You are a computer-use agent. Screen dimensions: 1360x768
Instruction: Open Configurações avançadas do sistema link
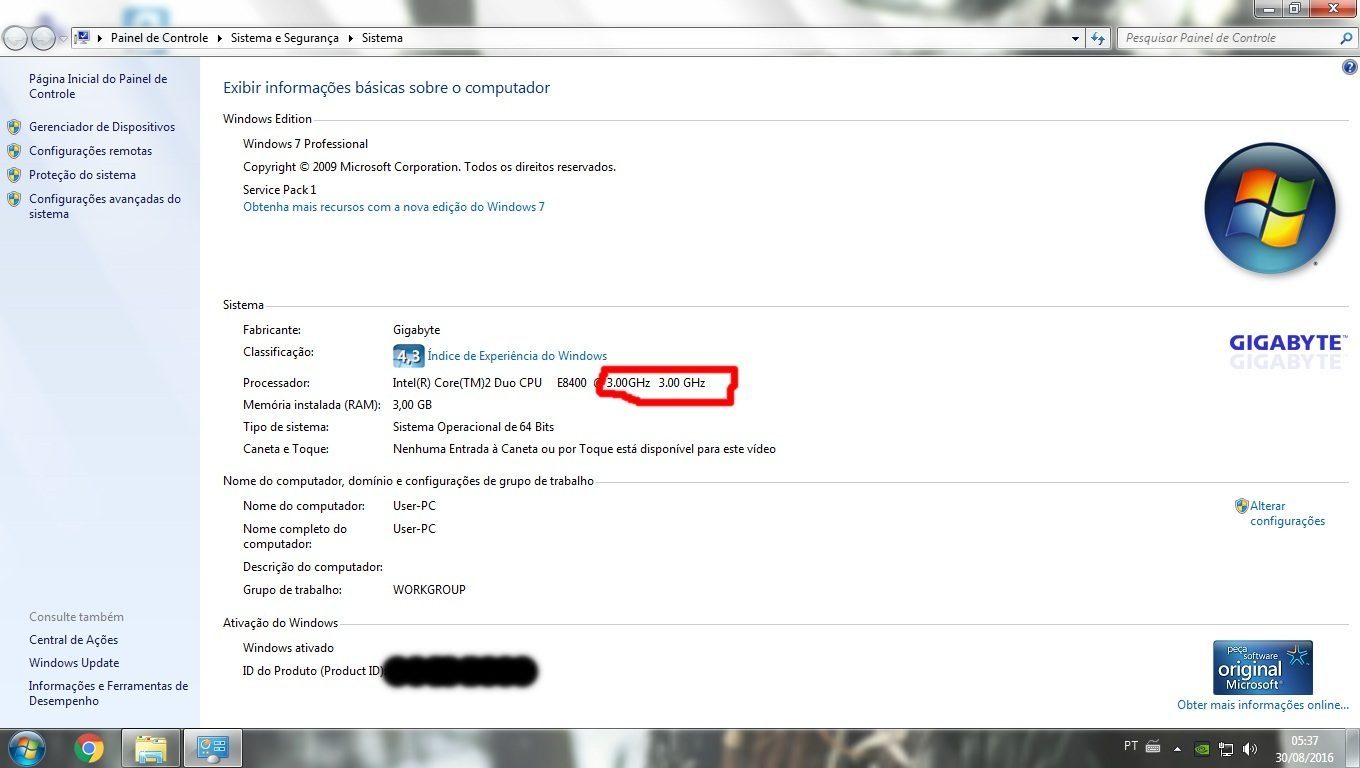(x=105, y=206)
